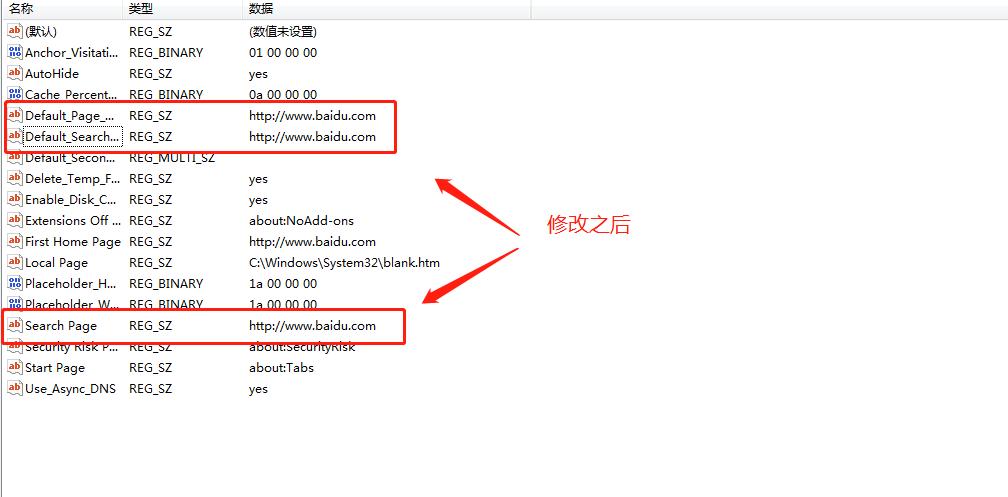Select the Extensions Off ... name
Screen dimensions: 1008x497
click(73, 221)
